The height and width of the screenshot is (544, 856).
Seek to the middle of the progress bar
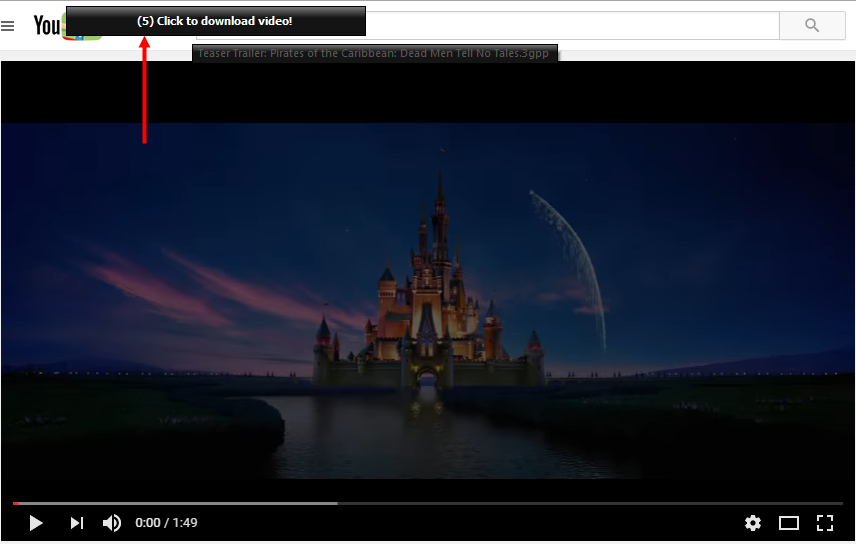[x=428, y=503]
